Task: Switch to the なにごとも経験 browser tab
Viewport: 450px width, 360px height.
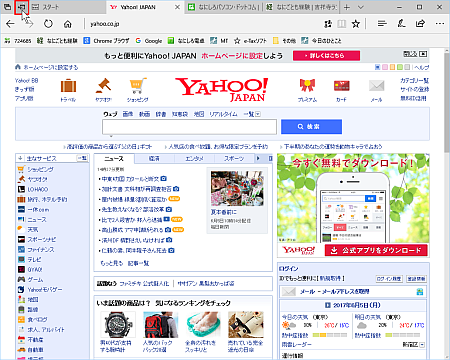Action: [302, 7]
